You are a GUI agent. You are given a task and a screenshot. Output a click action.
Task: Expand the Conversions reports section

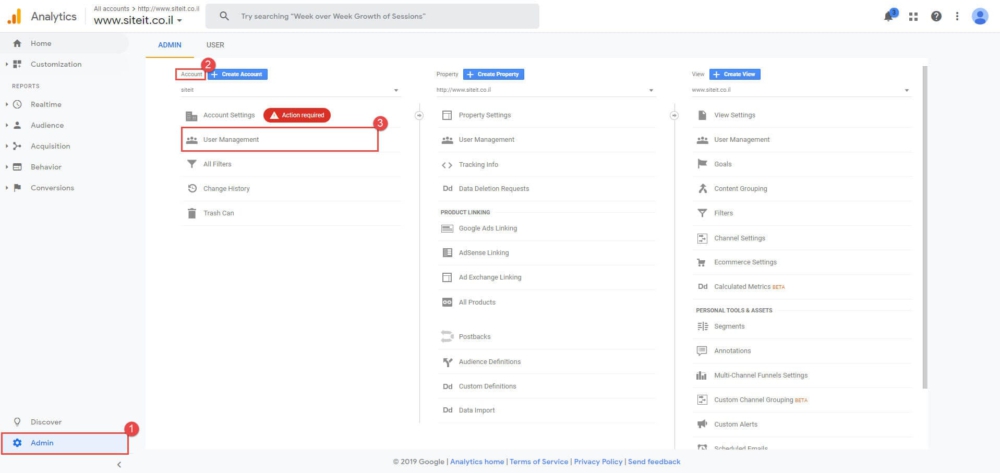click(6, 188)
